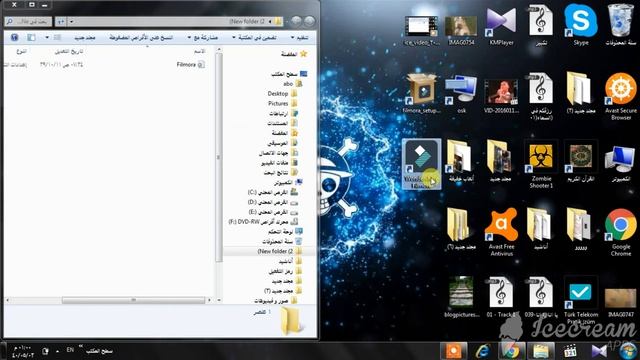Select the Zombie Shooter 1 shortcut
This screenshot has width=640, height=360.
pyautogui.click(x=541, y=164)
